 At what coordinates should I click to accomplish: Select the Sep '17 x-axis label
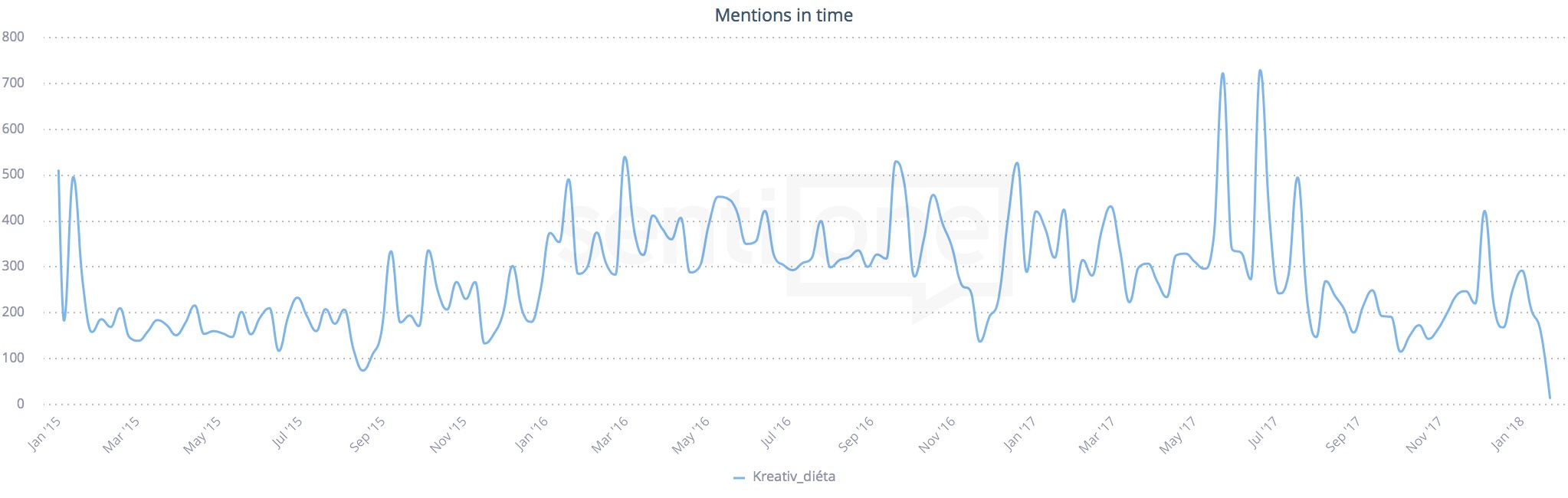(x=1342, y=434)
